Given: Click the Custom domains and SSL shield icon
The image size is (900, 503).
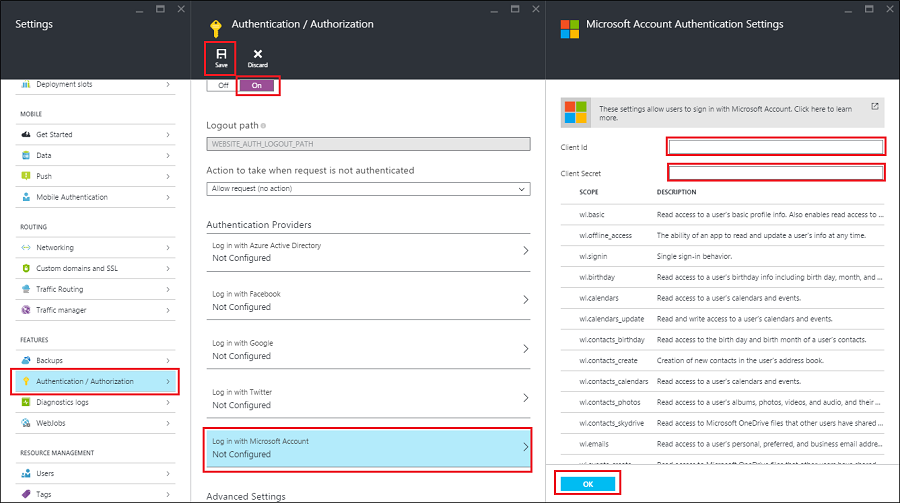Looking at the screenshot, I should 26,268.
